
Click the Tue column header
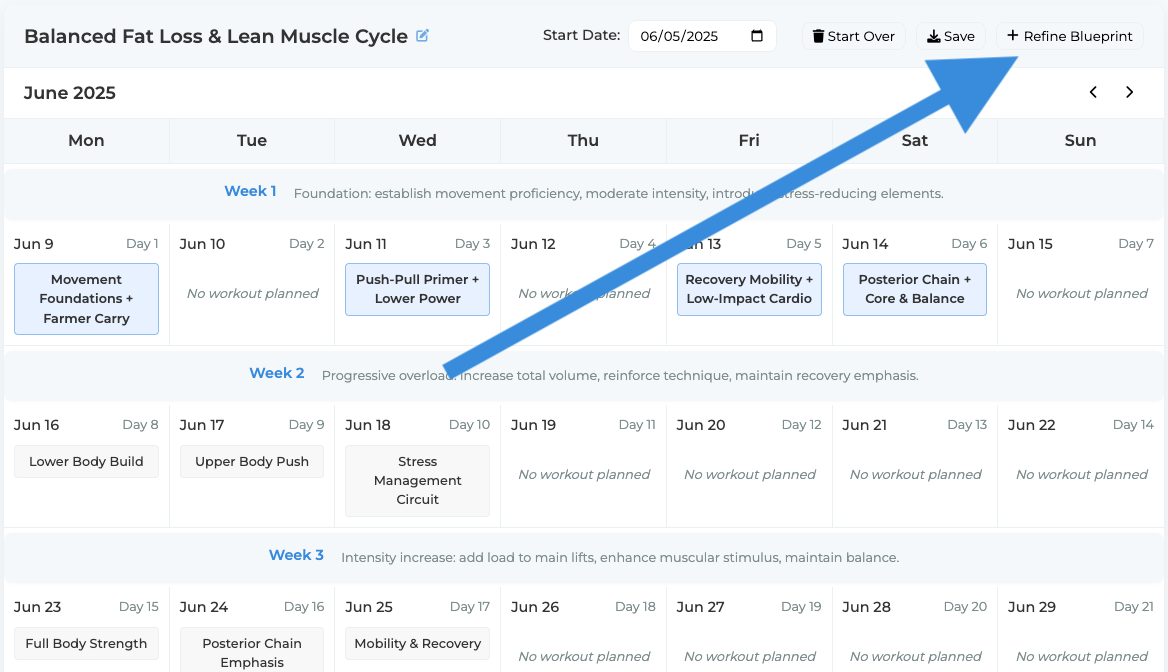pos(252,140)
